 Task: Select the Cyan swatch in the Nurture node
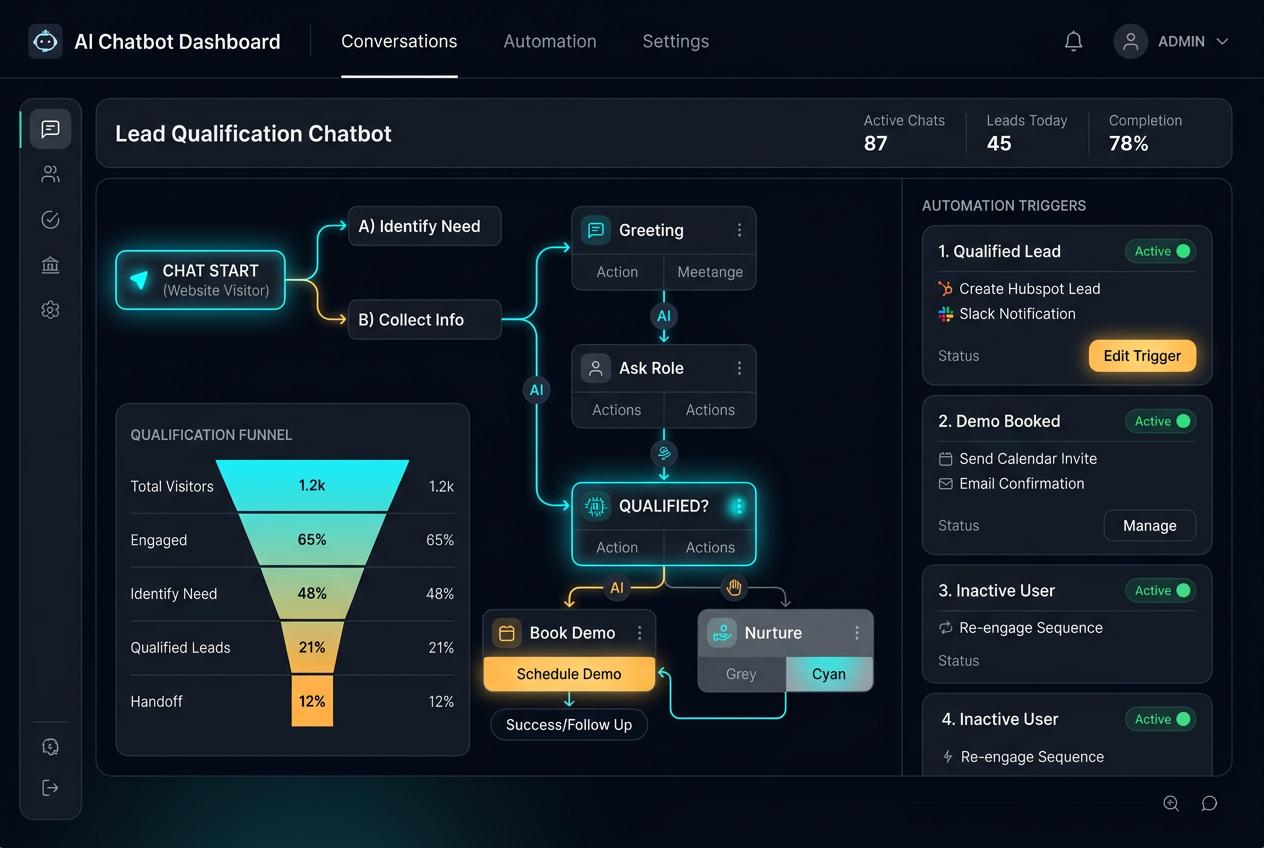(x=829, y=674)
